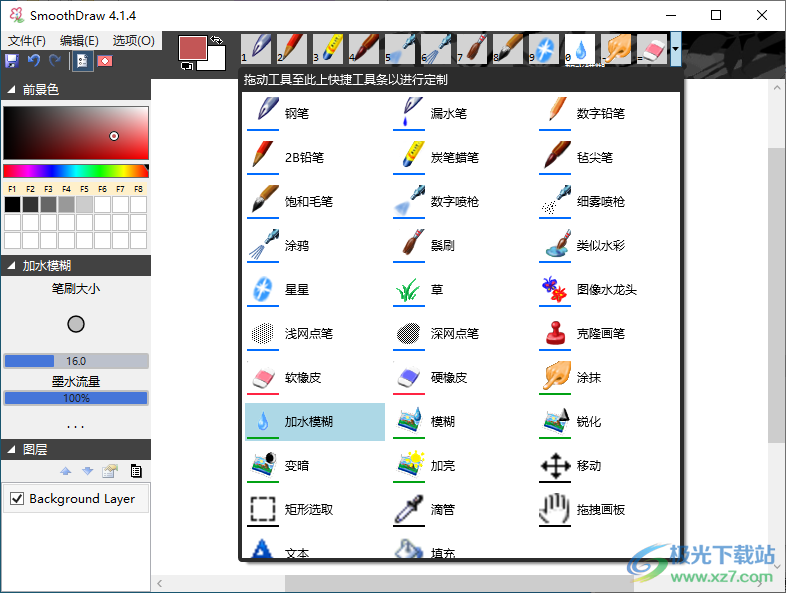
Task: Select the Background Layer row
Action: (76, 498)
